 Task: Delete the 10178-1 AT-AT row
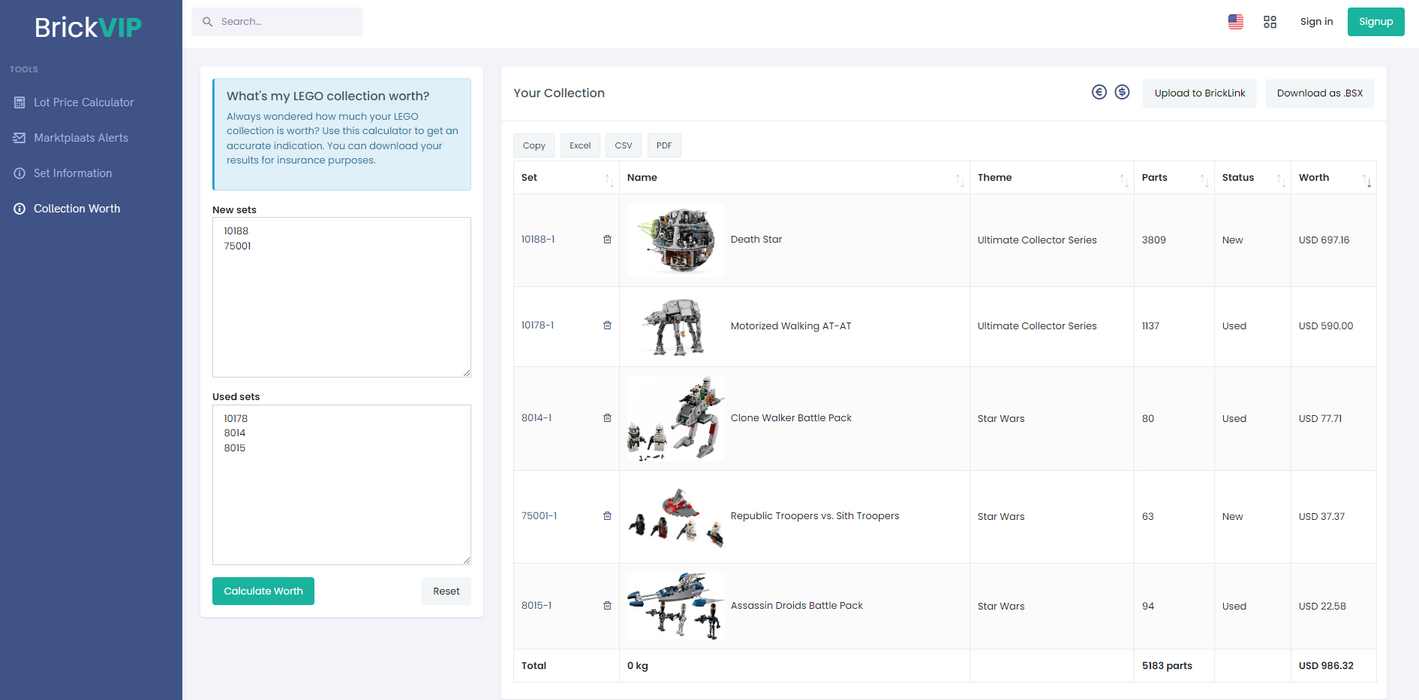tap(607, 326)
